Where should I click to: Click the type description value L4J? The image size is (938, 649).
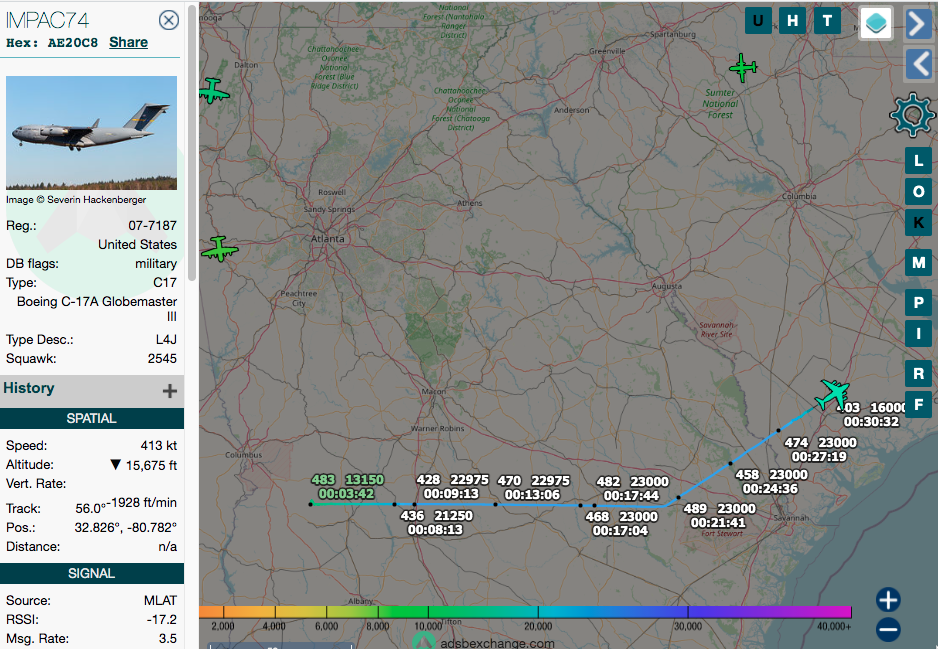pos(166,340)
